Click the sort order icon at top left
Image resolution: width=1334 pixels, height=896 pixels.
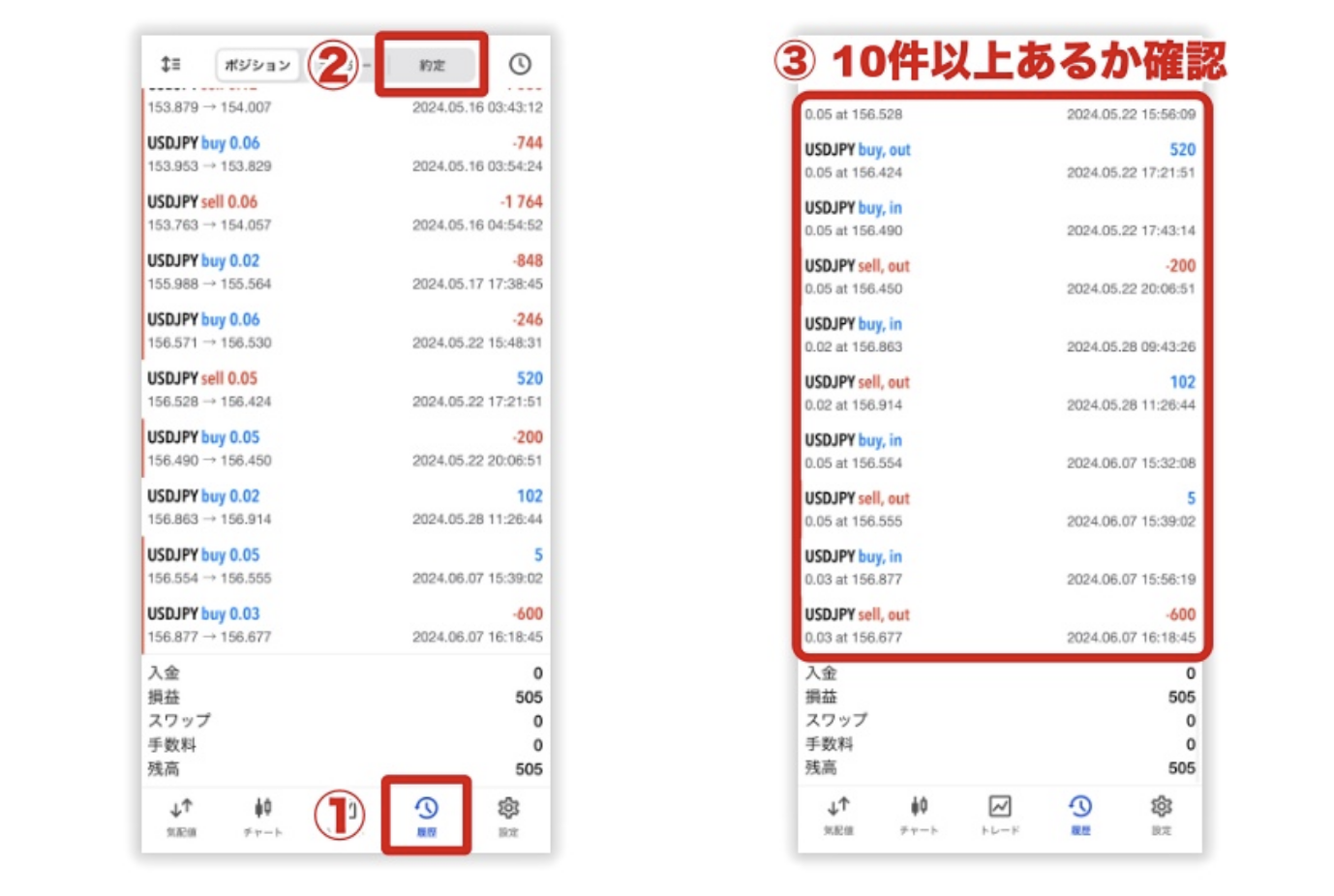coord(172,65)
